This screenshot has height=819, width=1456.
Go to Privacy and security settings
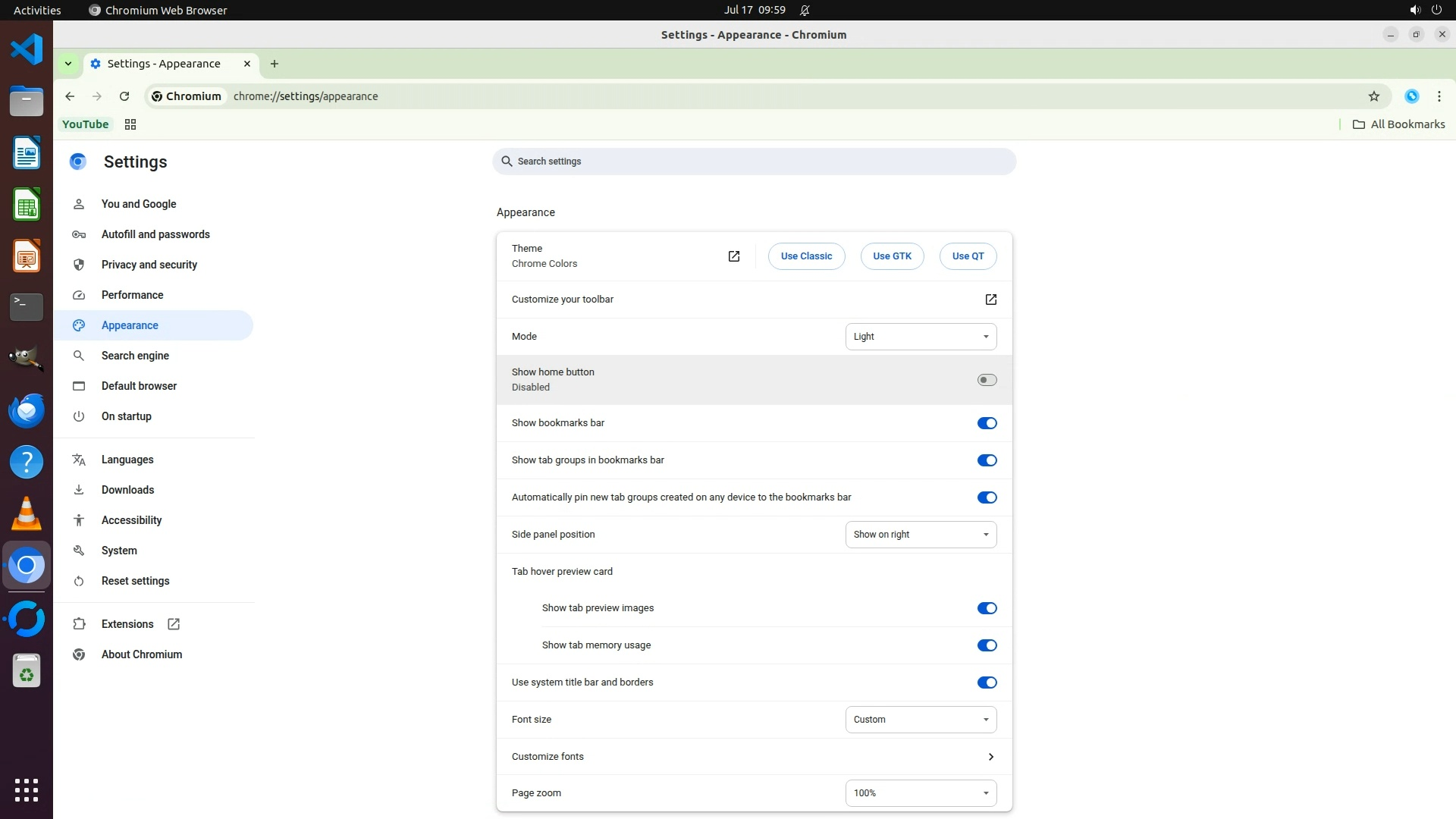(149, 265)
